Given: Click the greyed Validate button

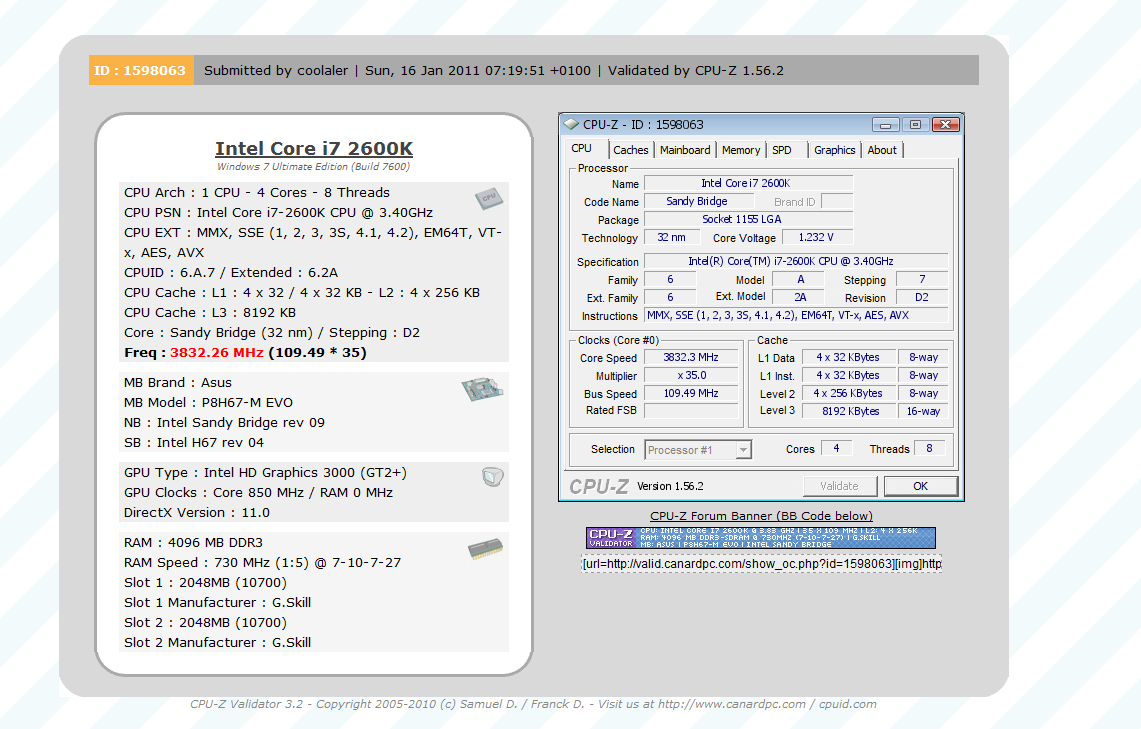Looking at the screenshot, I should click(840, 486).
